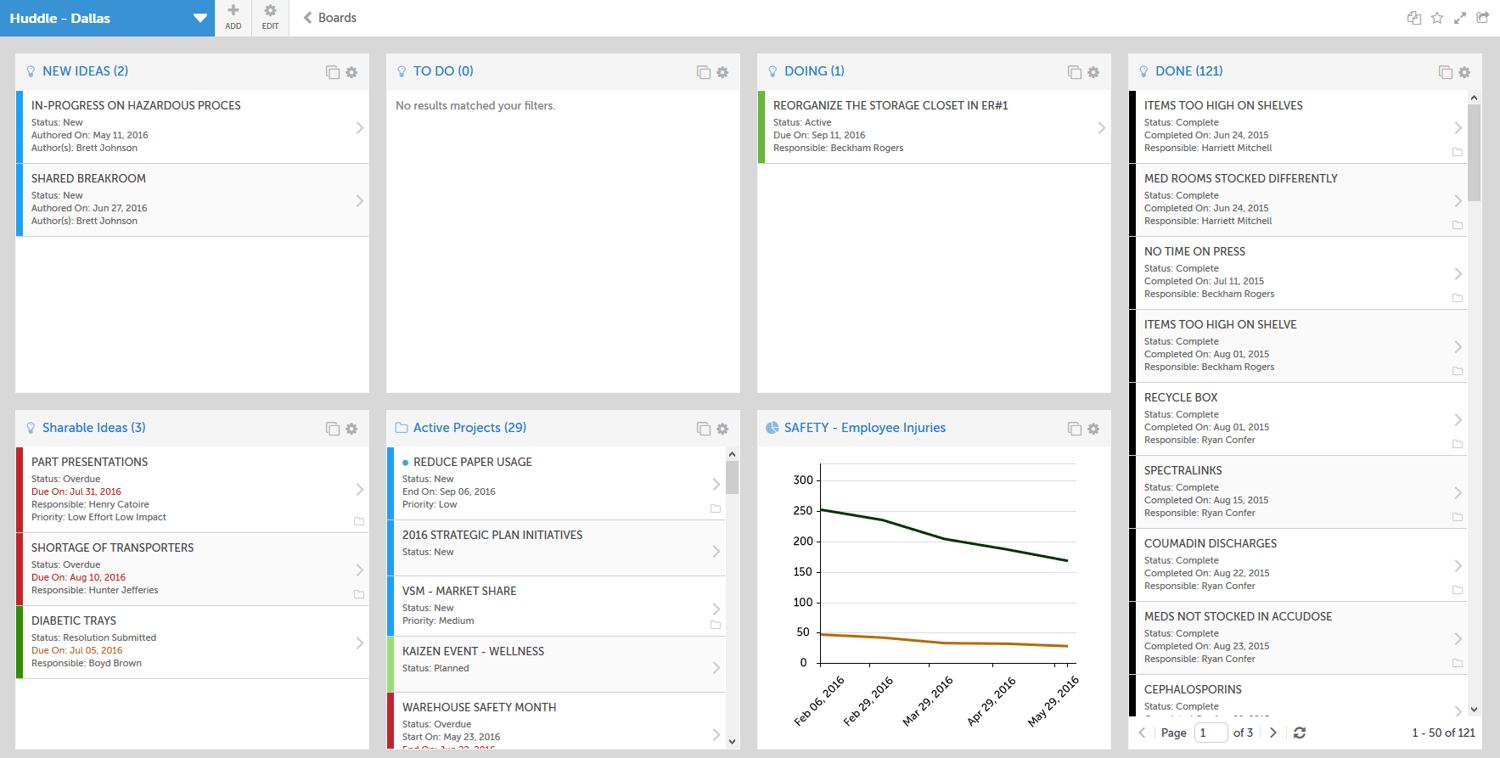Viewport: 1500px width, 758px height.
Task: Click the folder icon on the RECYCLE BOX card
Action: coord(1458,444)
